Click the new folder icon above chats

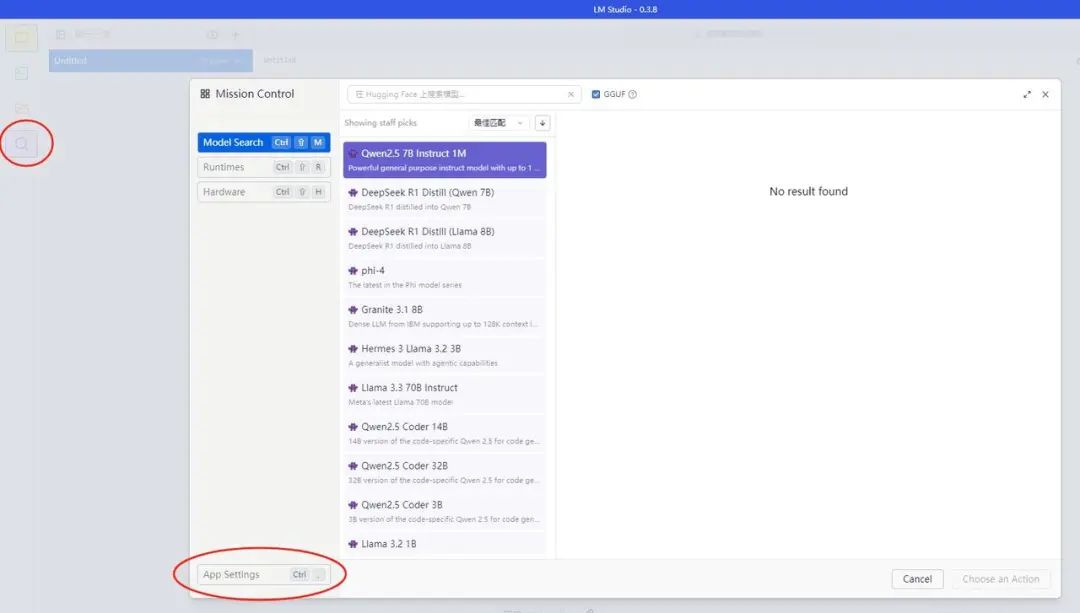coord(213,34)
